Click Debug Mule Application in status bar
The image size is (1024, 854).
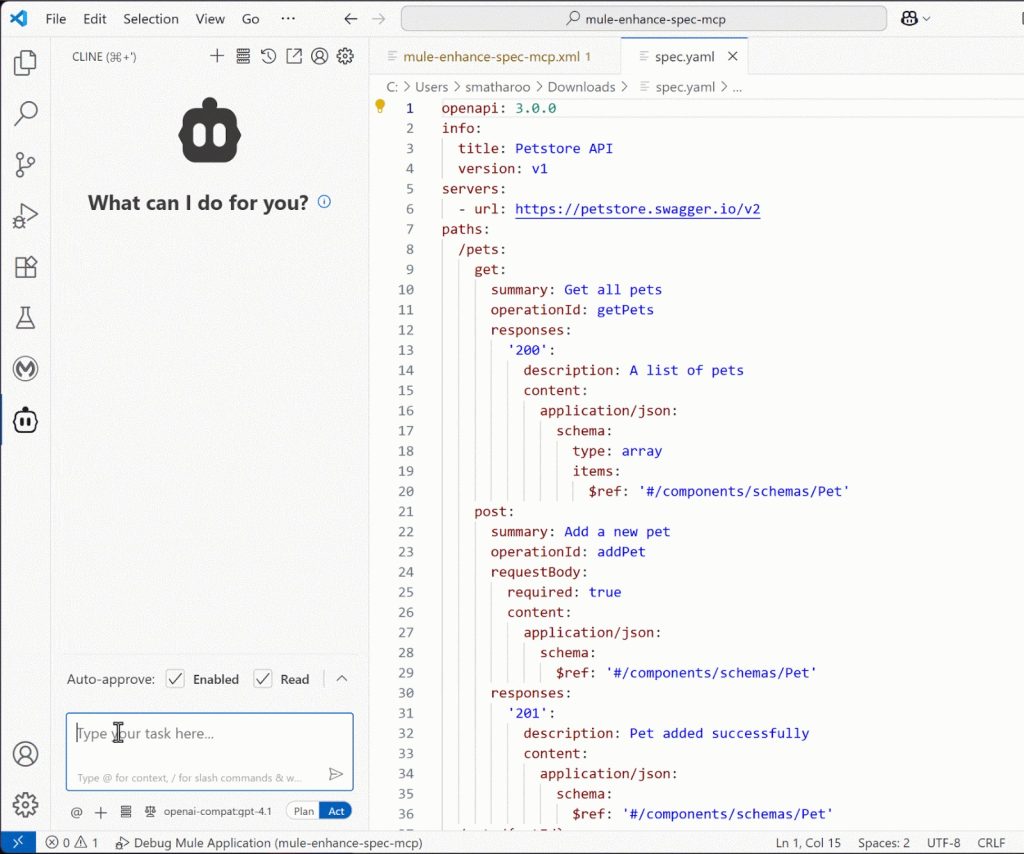(x=269, y=843)
